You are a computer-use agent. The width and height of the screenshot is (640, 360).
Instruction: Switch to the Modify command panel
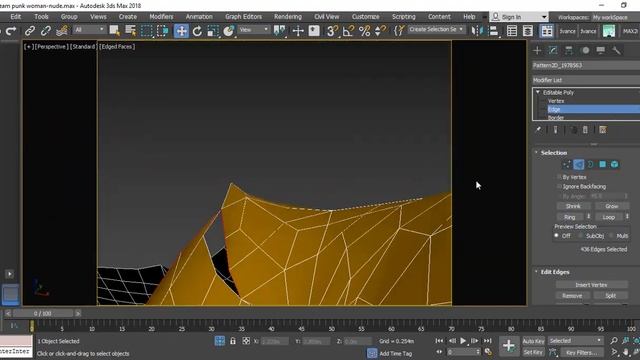click(x=553, y=50)
